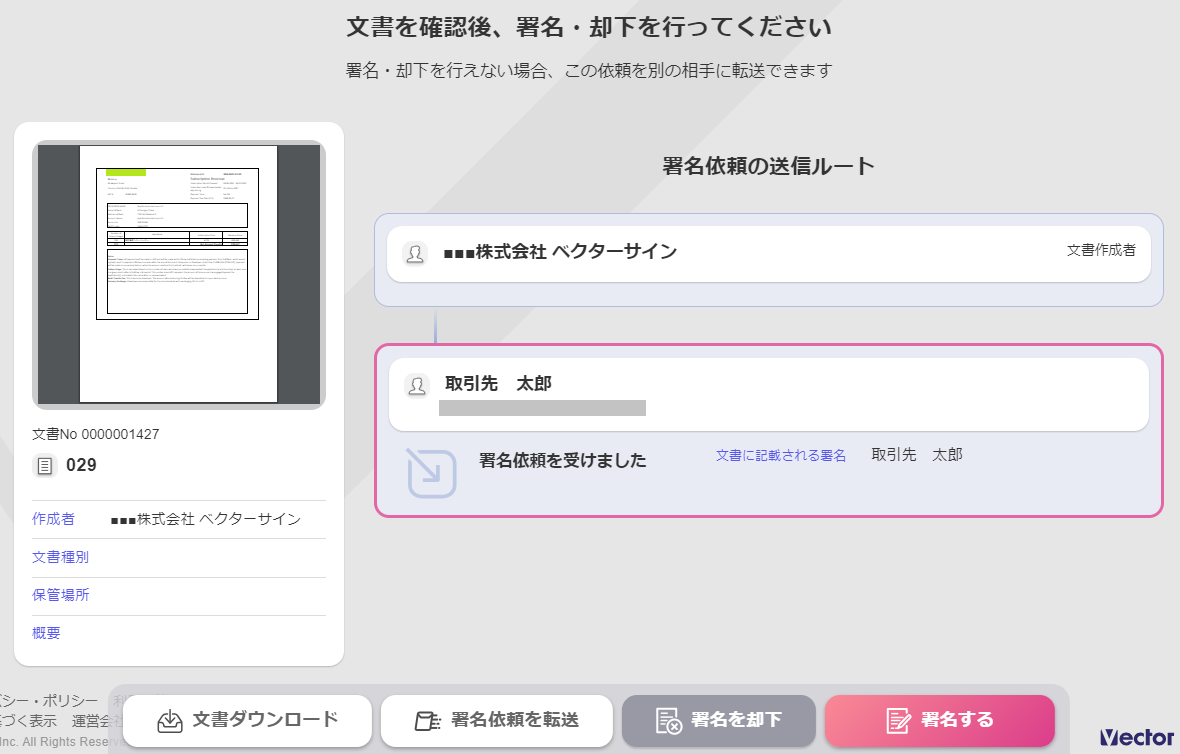Image resolution: width=1180 pixels, height=754 pixels.
Task: Click the 作成者 label
Action: [53, 519]
